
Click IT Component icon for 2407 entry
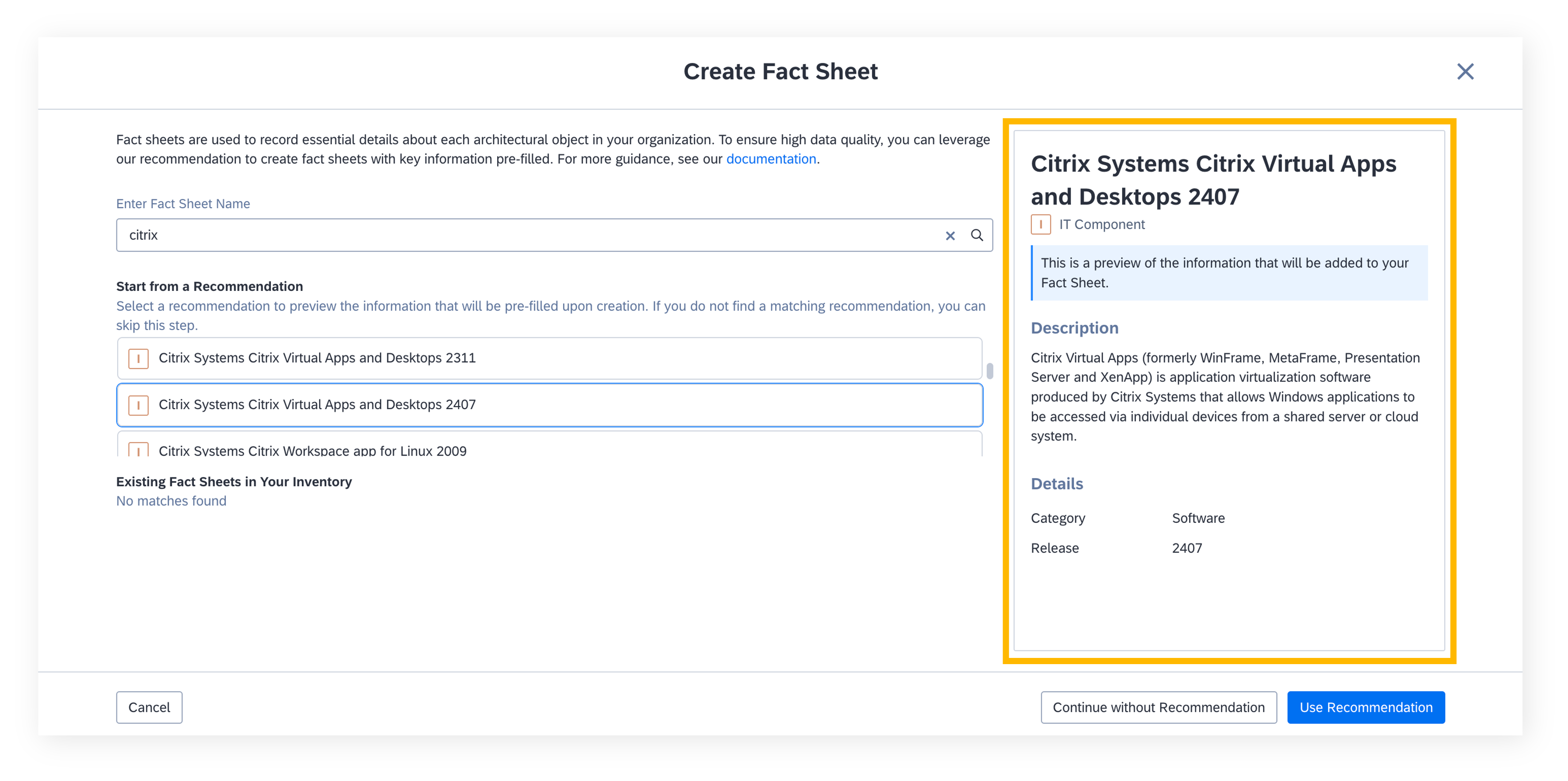138,405
